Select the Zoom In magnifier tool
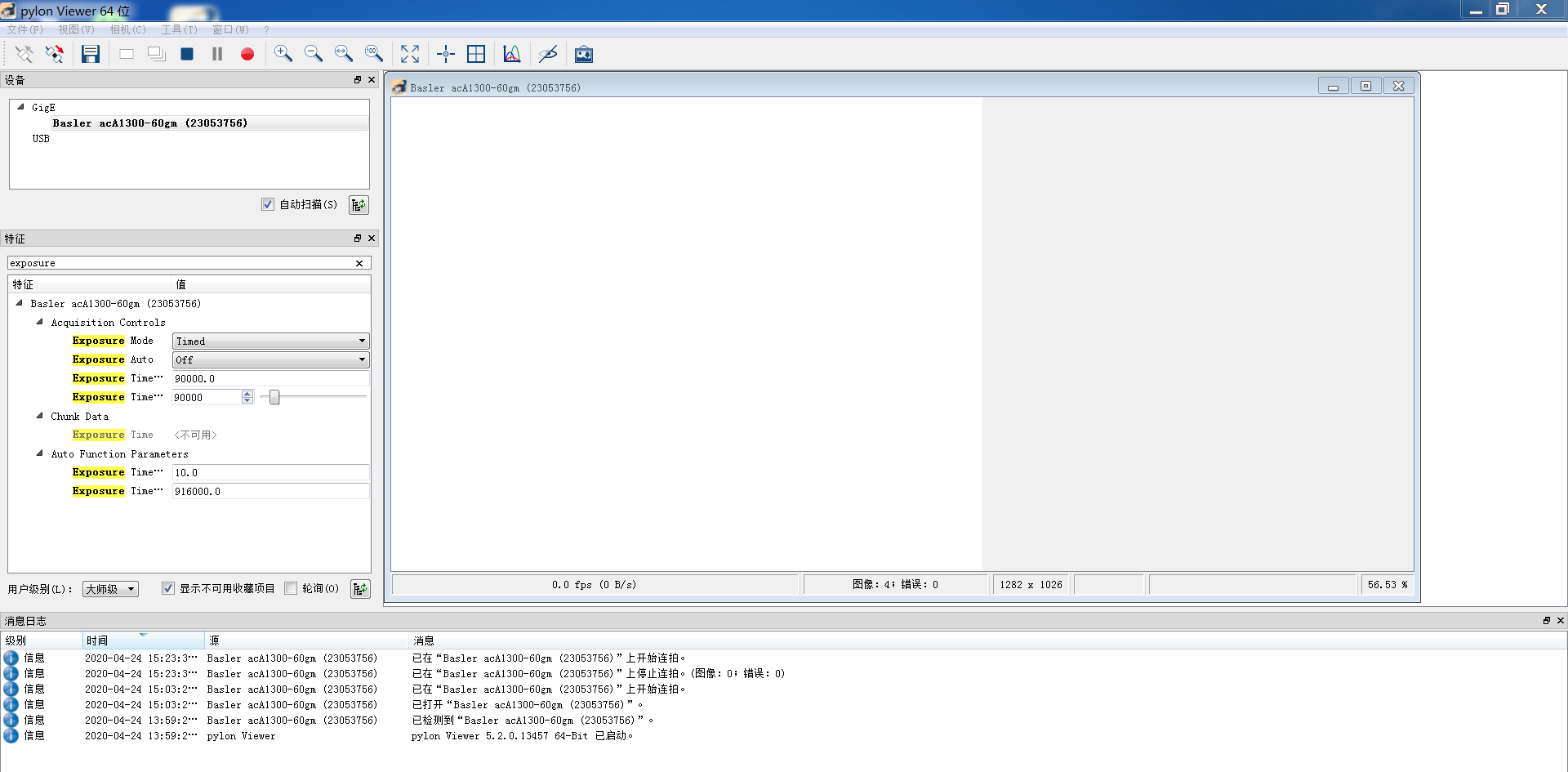This screenshot has width=1568, height=772. 283,54
